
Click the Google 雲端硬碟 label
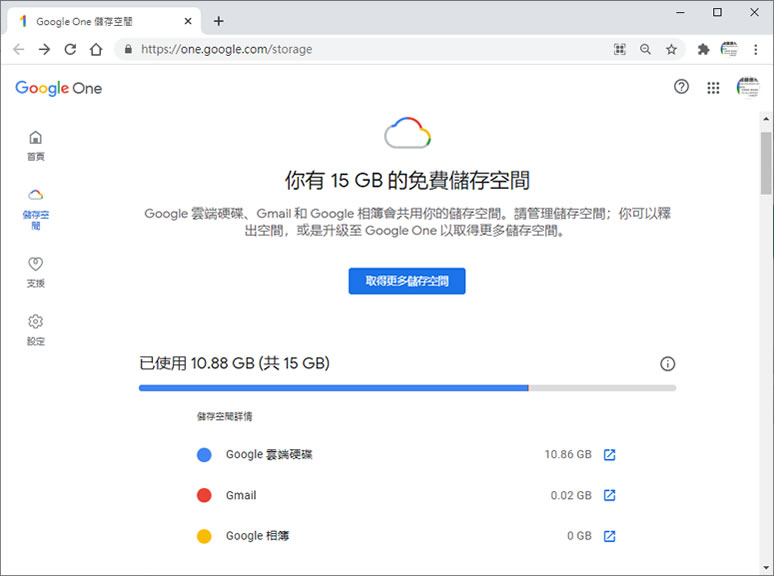[269, 454]
